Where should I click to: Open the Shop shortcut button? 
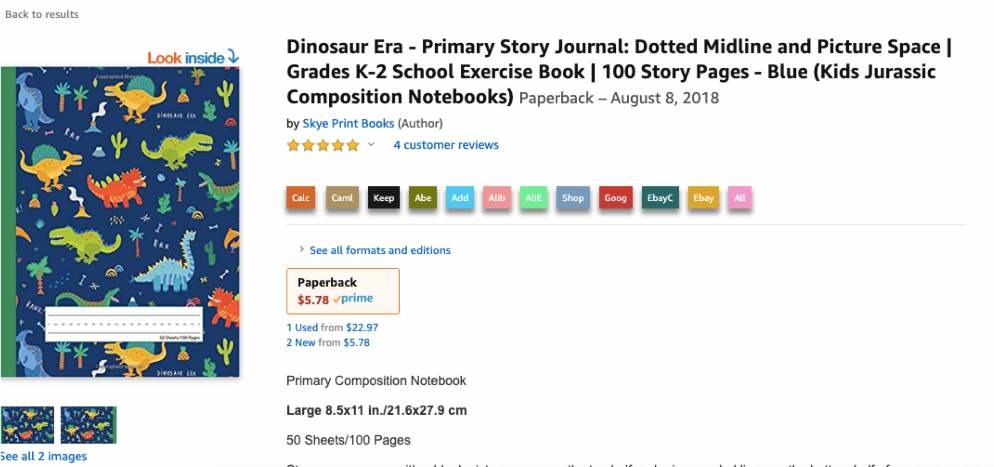point(573,198)
